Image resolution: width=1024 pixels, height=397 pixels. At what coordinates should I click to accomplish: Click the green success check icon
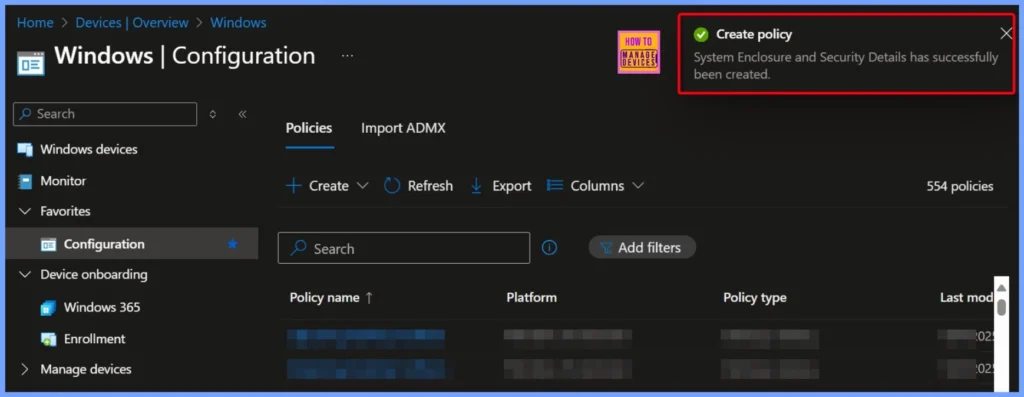[701, 35]
